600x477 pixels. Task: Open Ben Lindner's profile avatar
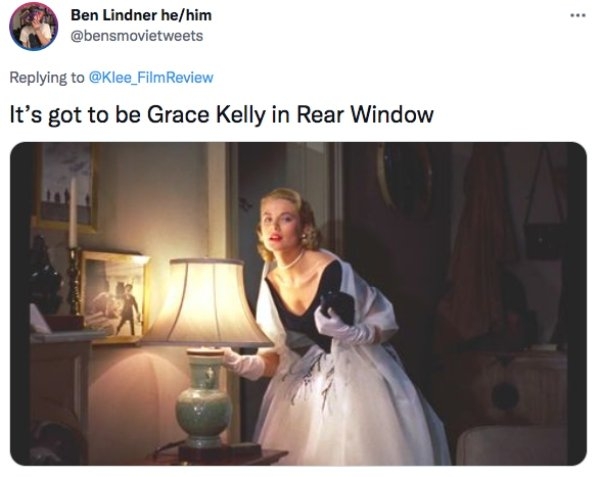[x=34, y=26]
